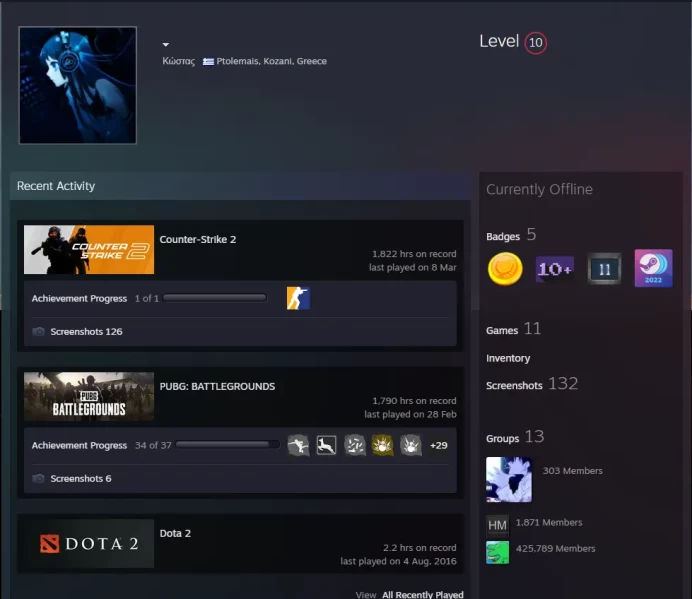The width and height of the screenshot is (692, 599).
Task: Click the Greek flag icon
Action: pos(208,61)
